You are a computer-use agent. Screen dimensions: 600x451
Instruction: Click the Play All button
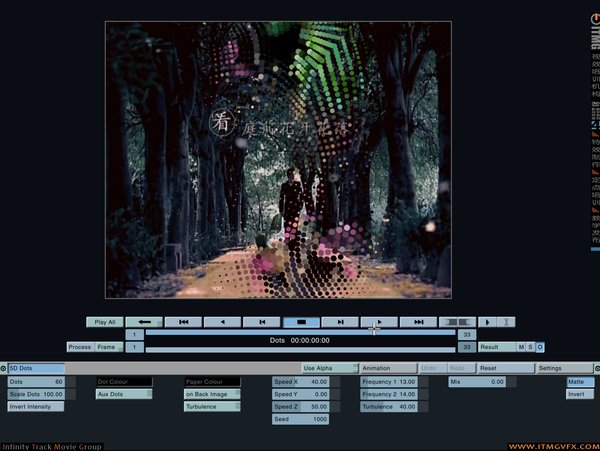tap(105, 322)
